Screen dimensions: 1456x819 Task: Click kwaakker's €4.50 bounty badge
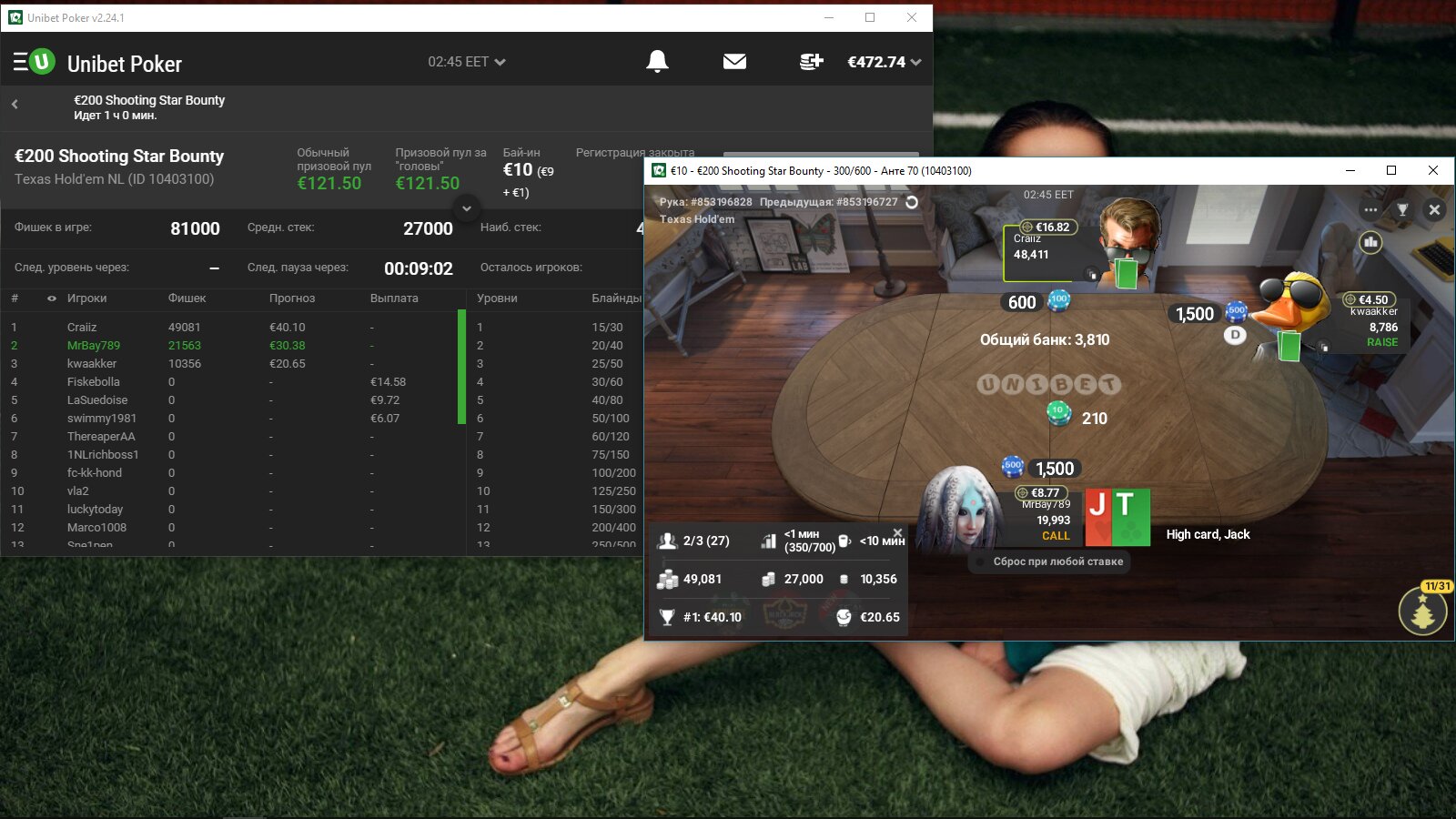click(x=1370, y=299)
